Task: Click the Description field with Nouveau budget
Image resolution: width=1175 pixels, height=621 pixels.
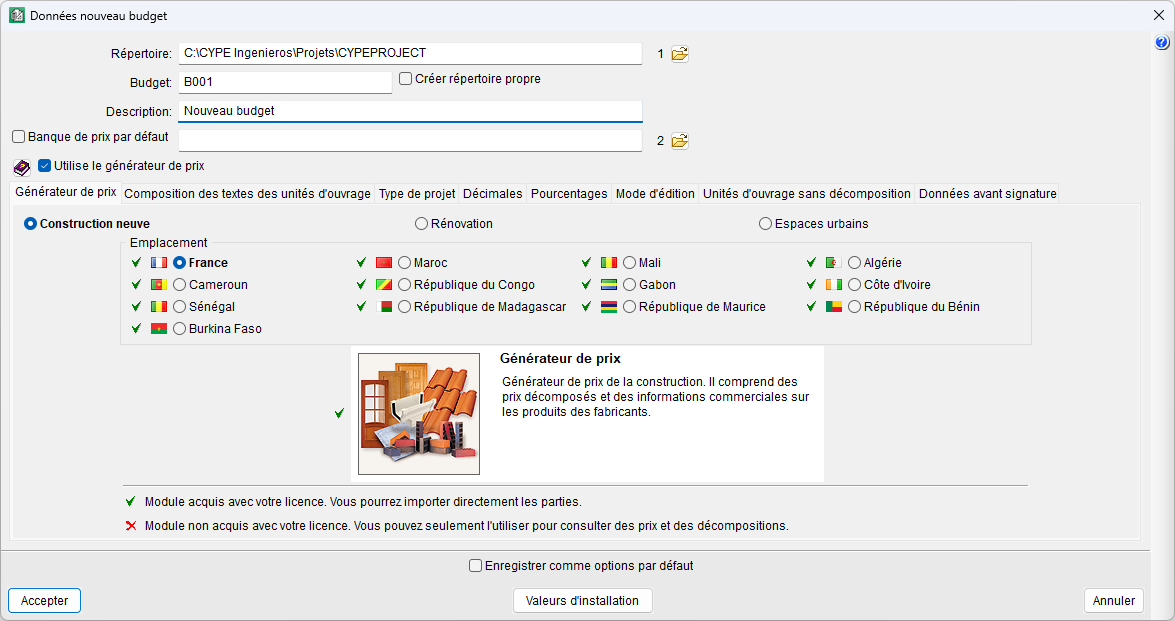Action: (410, 111)
